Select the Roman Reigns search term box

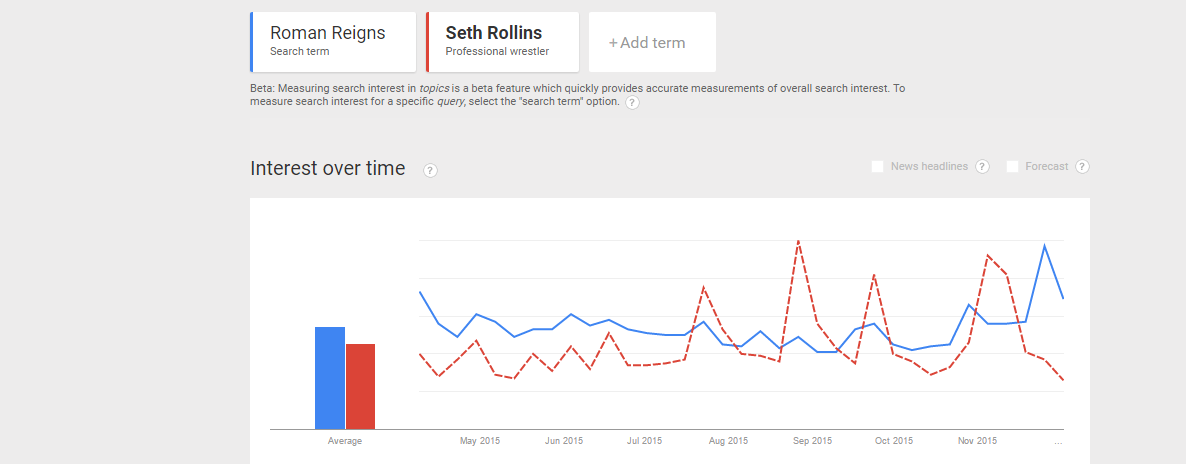point(333,42)
